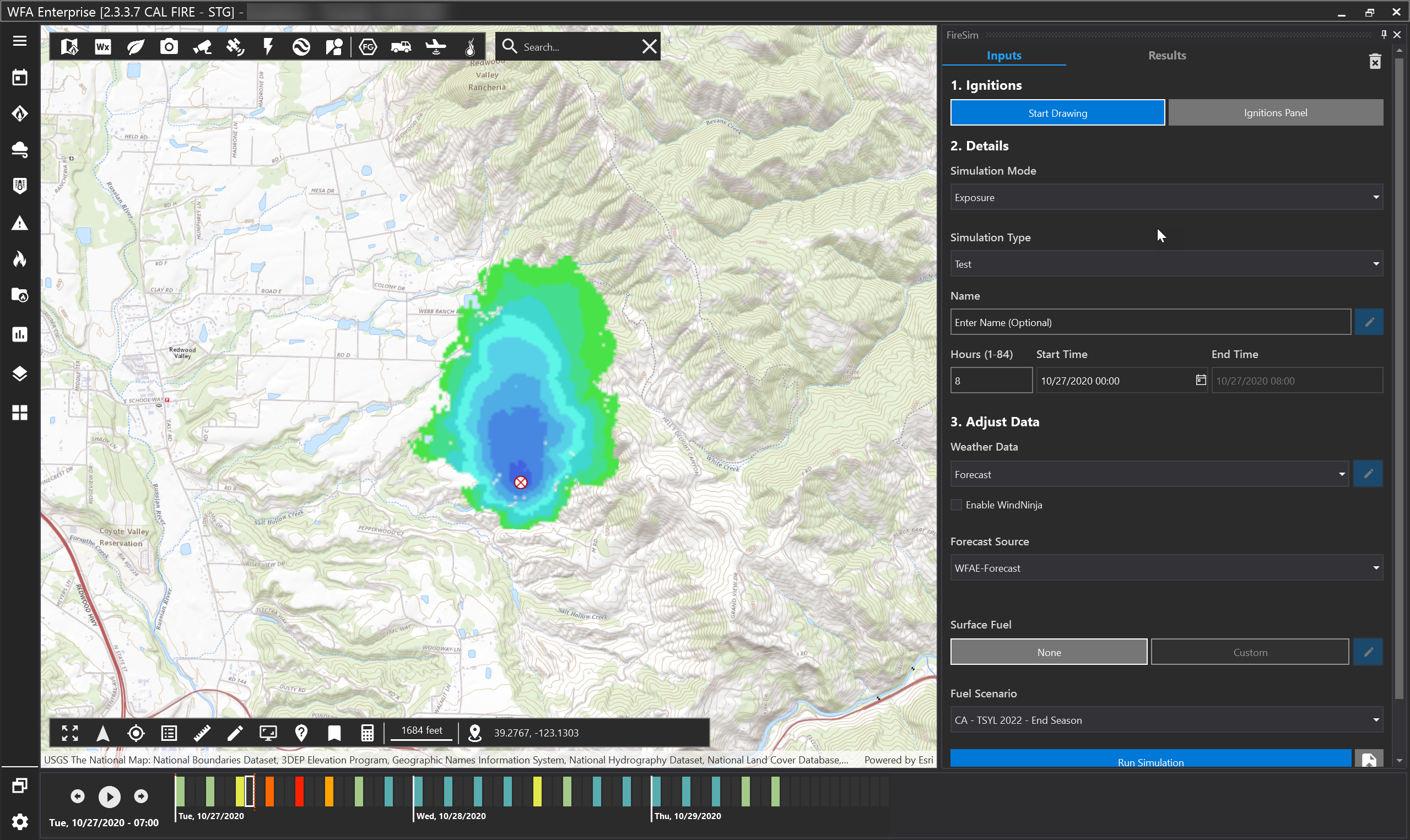The image size is (1410, 840).
Task: Enable WindNinja checkbox
Action: (956, 505)
